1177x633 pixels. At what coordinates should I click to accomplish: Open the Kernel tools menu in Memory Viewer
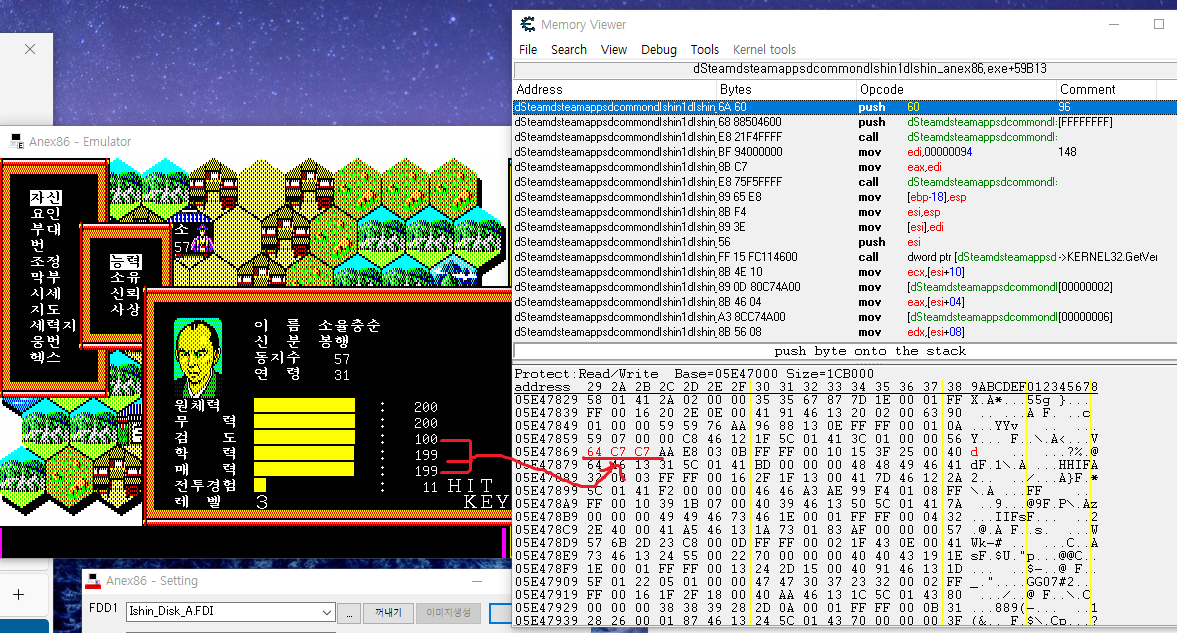click(x=764, y=50)
